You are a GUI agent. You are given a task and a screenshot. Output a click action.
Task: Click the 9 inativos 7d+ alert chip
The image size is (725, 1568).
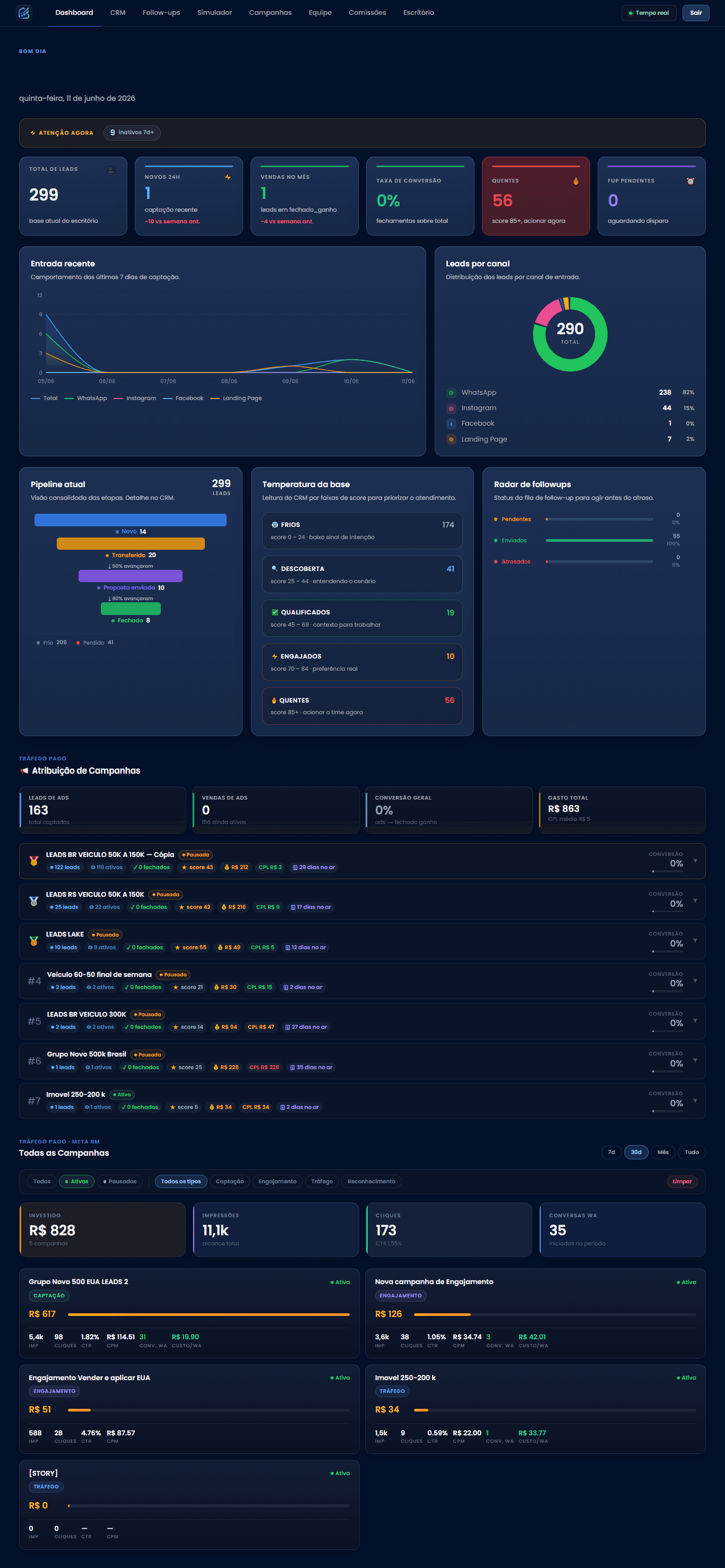[132, 133]
